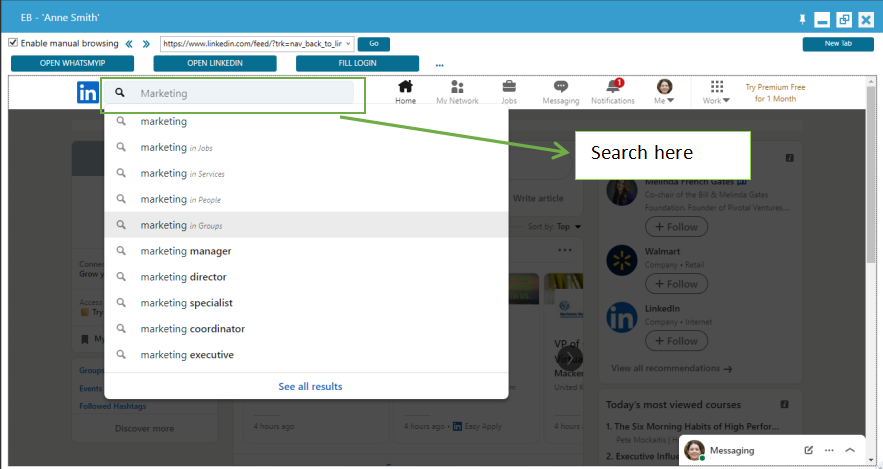The width and height of the screenshot is (883, 469).
Task: Select 'marketing executive' suggestion
Action: [x=306, y=355]
